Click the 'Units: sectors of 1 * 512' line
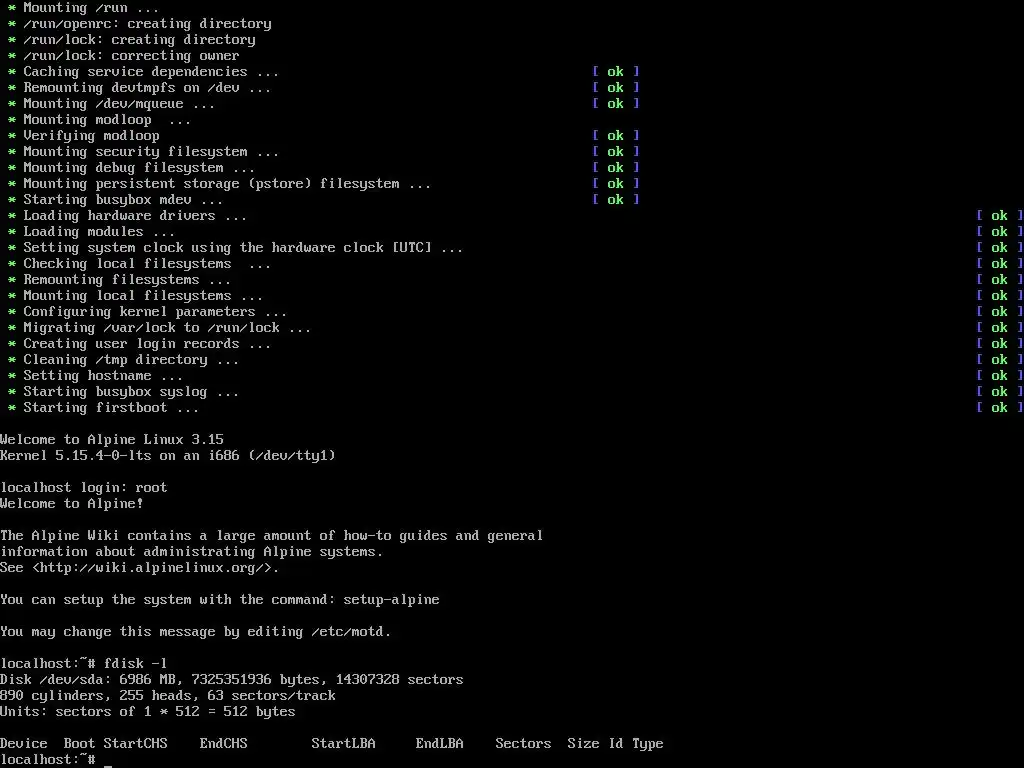1024x768 pixels. (x=148, y=712)
